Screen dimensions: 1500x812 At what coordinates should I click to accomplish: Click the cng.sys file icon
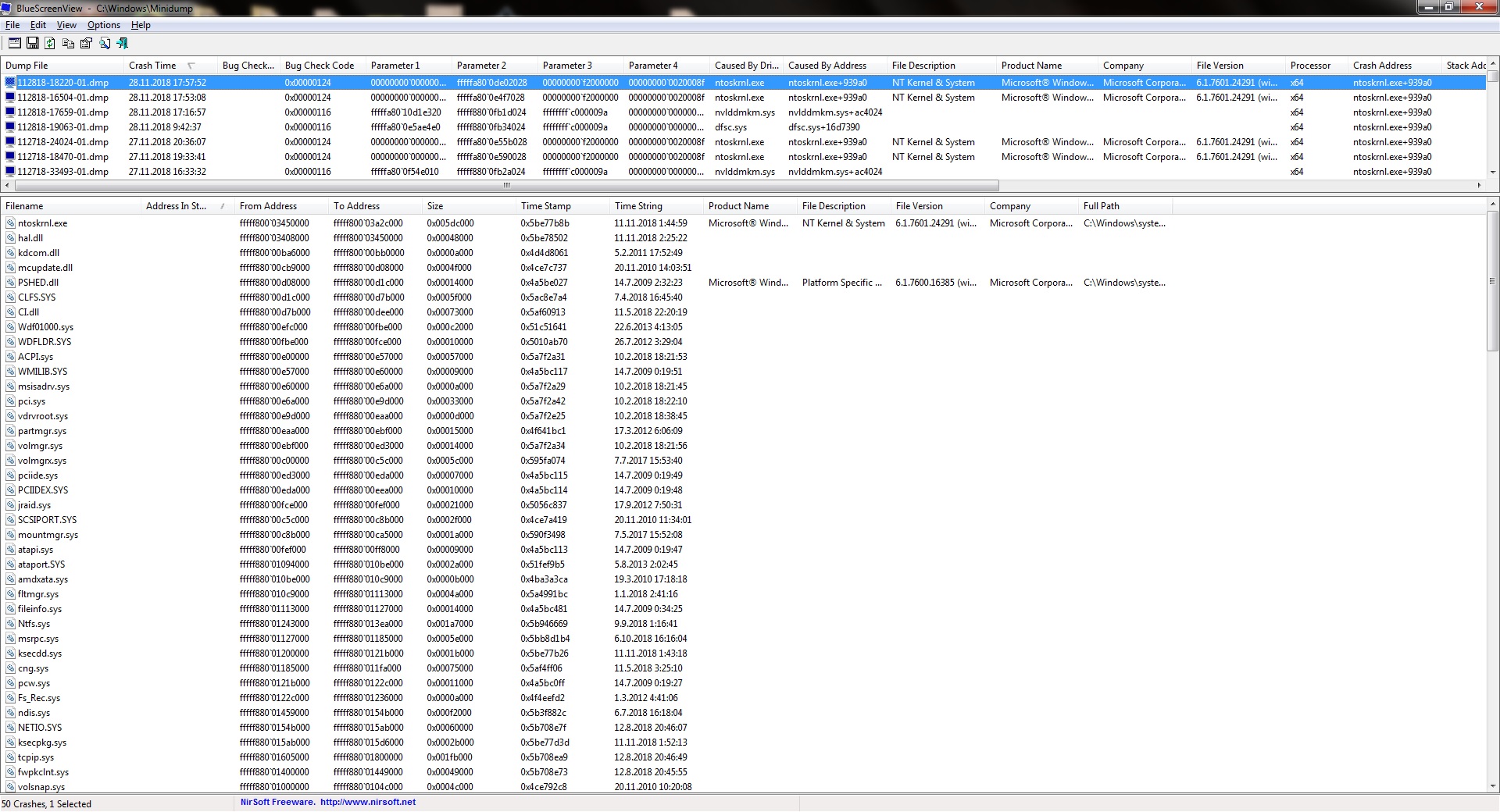click(11, 668)
